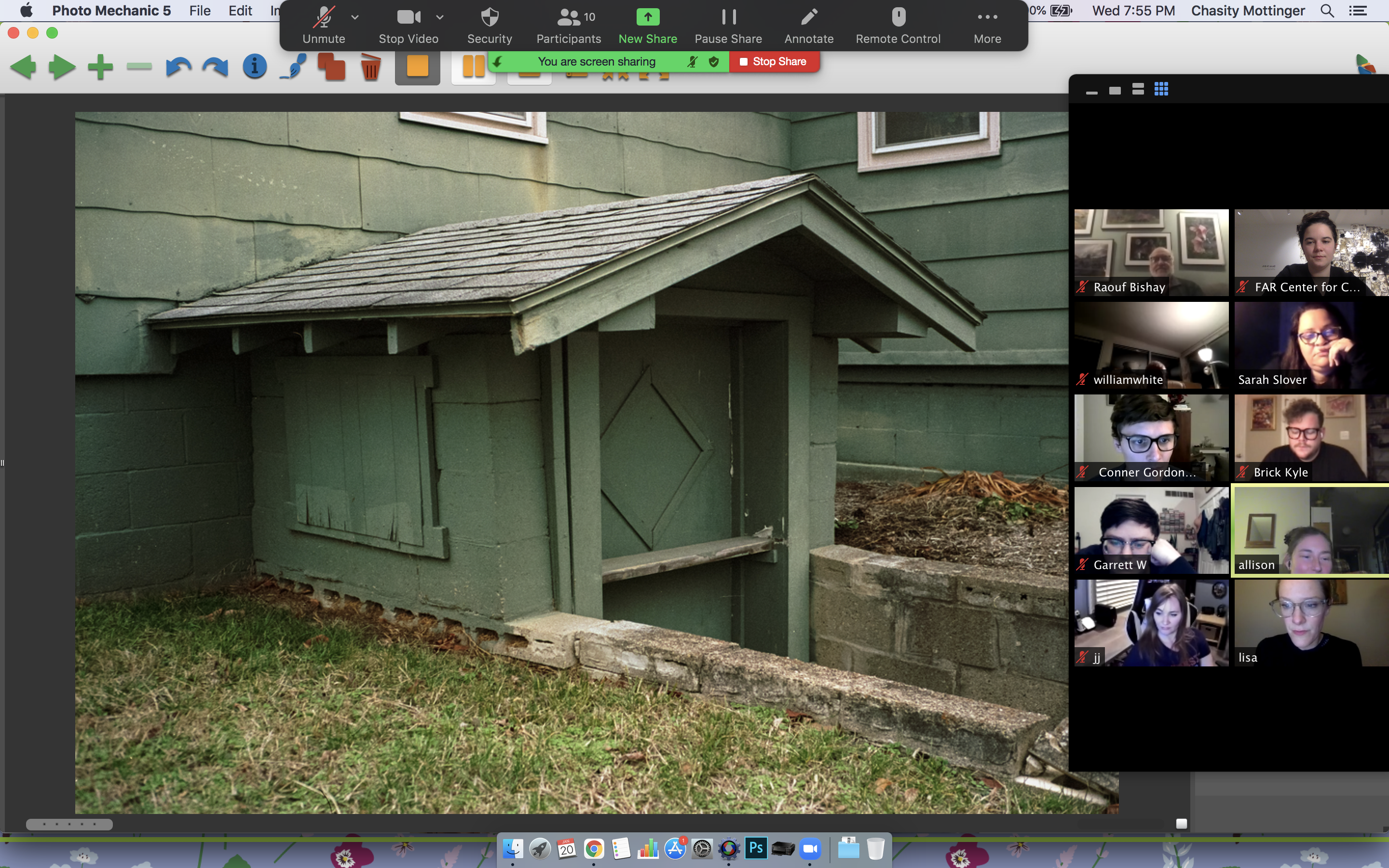The image size is (1389, 868).
Task: Toggle Stop Video in Zoom meeting
Action: [x=407, y=24]
